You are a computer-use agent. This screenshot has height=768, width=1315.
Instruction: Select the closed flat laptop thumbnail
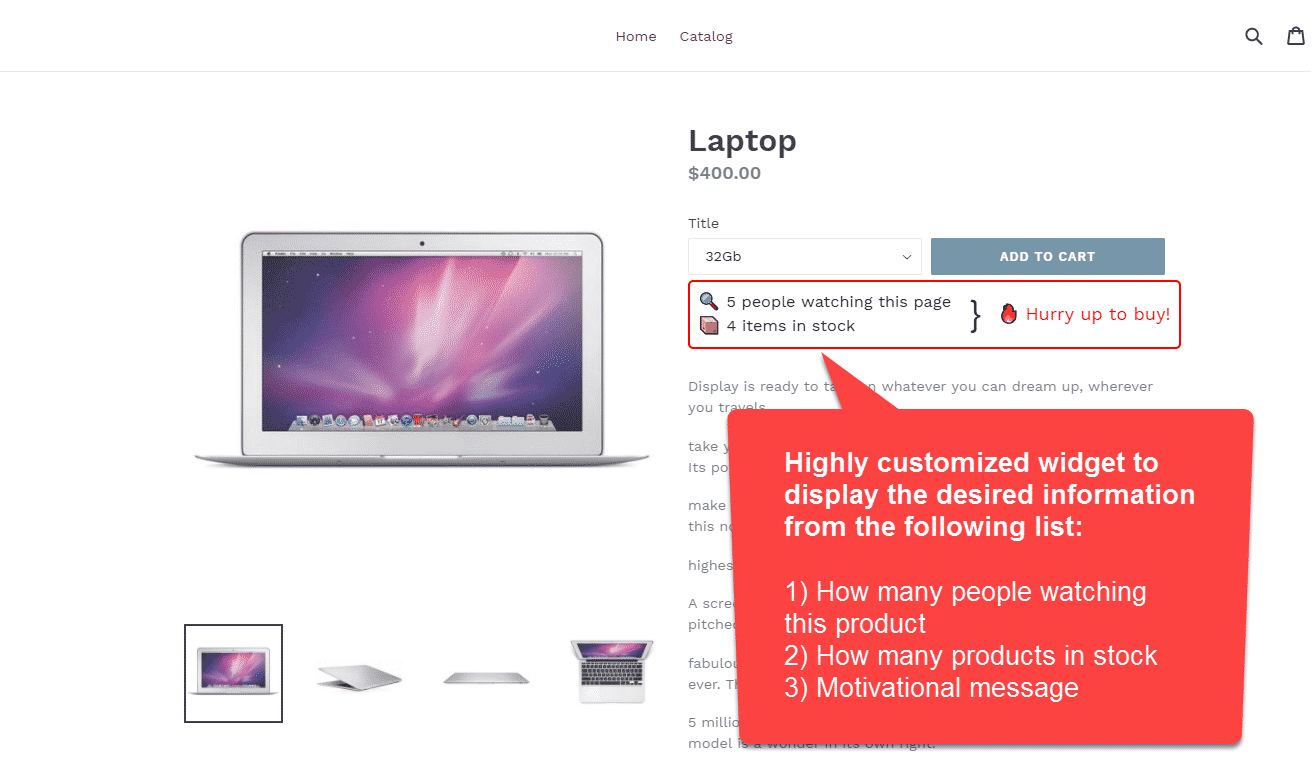coord(486,678)
